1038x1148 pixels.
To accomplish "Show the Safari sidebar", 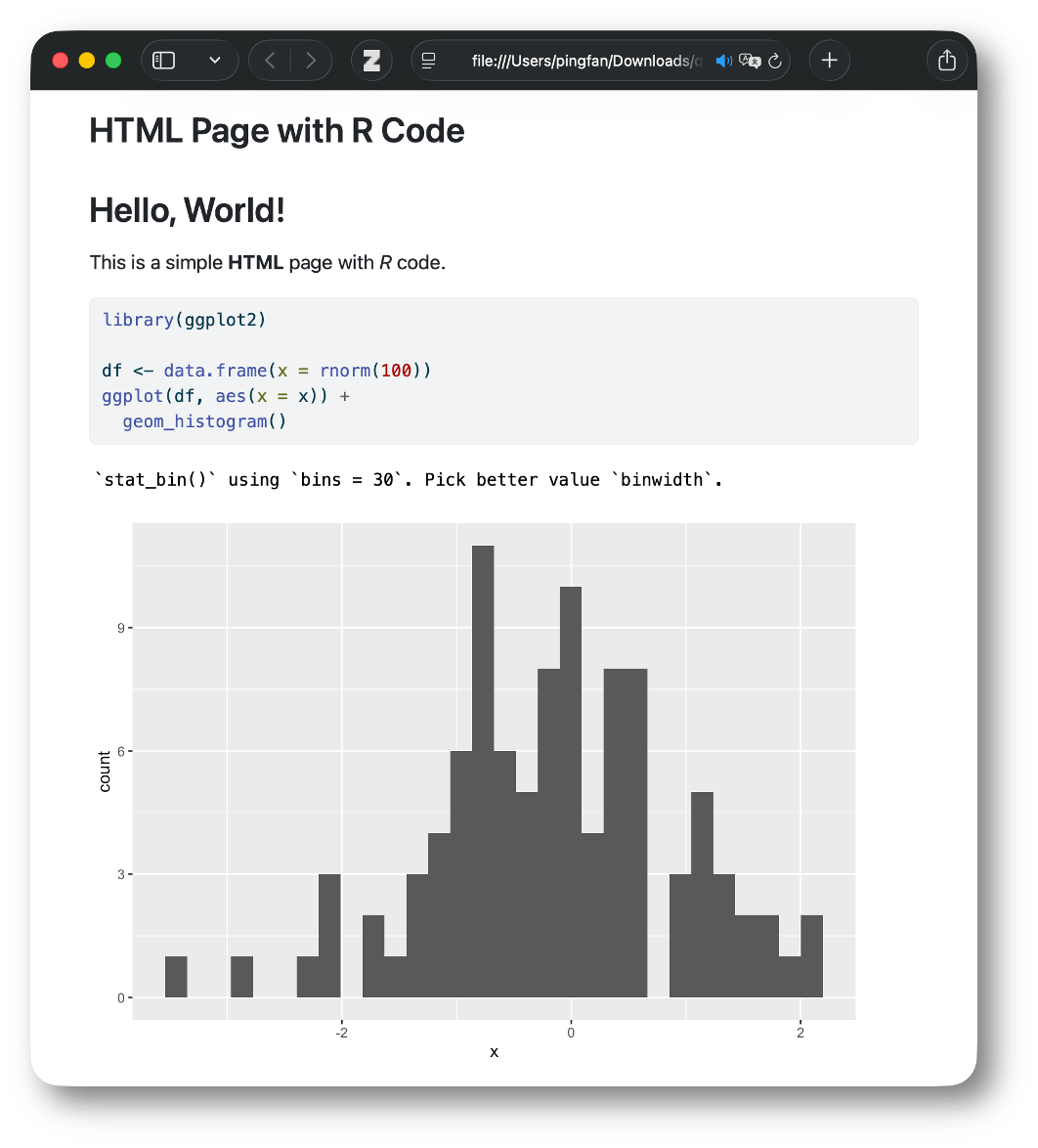I will 164,61.
